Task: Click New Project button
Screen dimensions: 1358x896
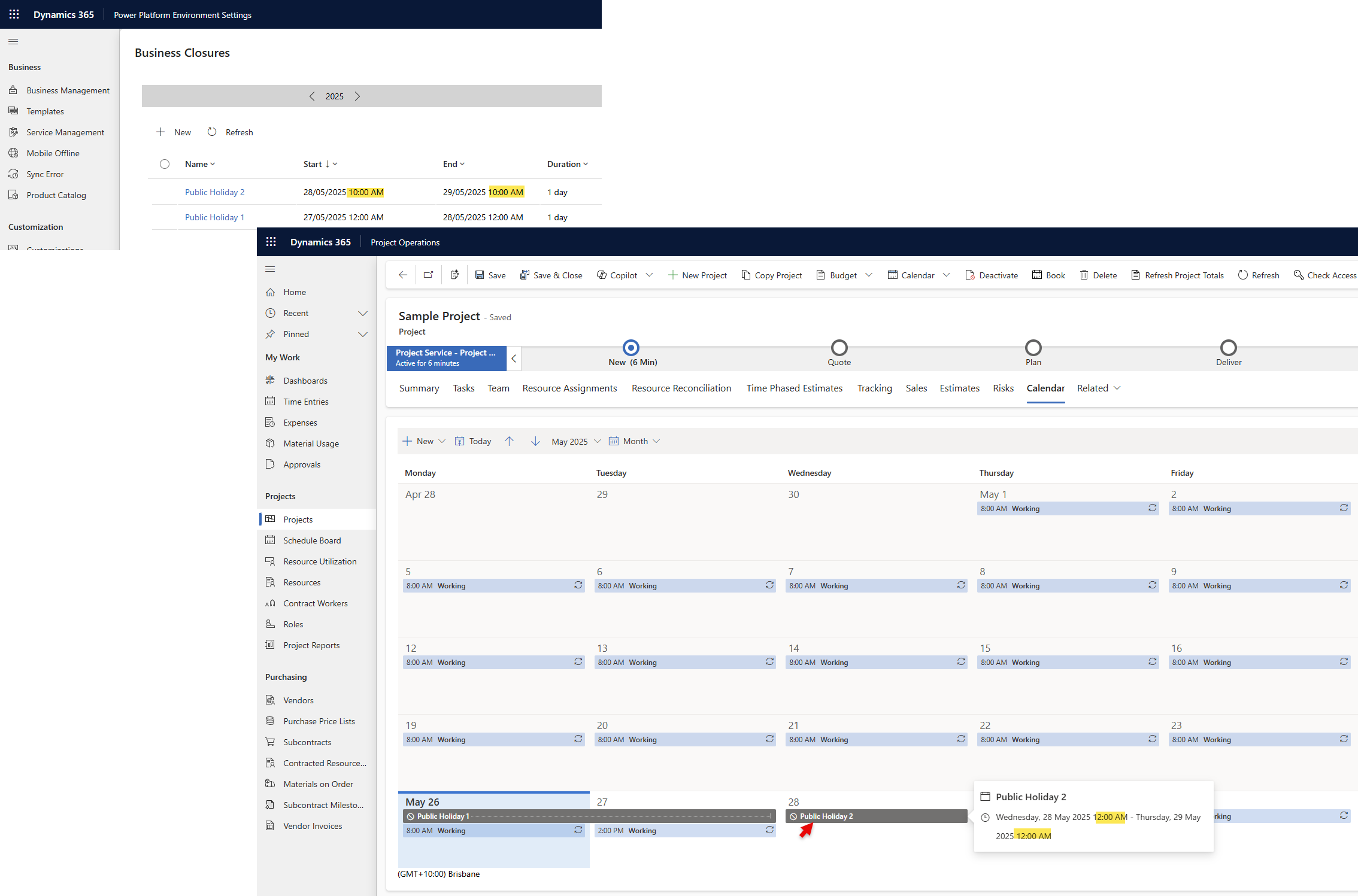Action: [x=698, y=275]
